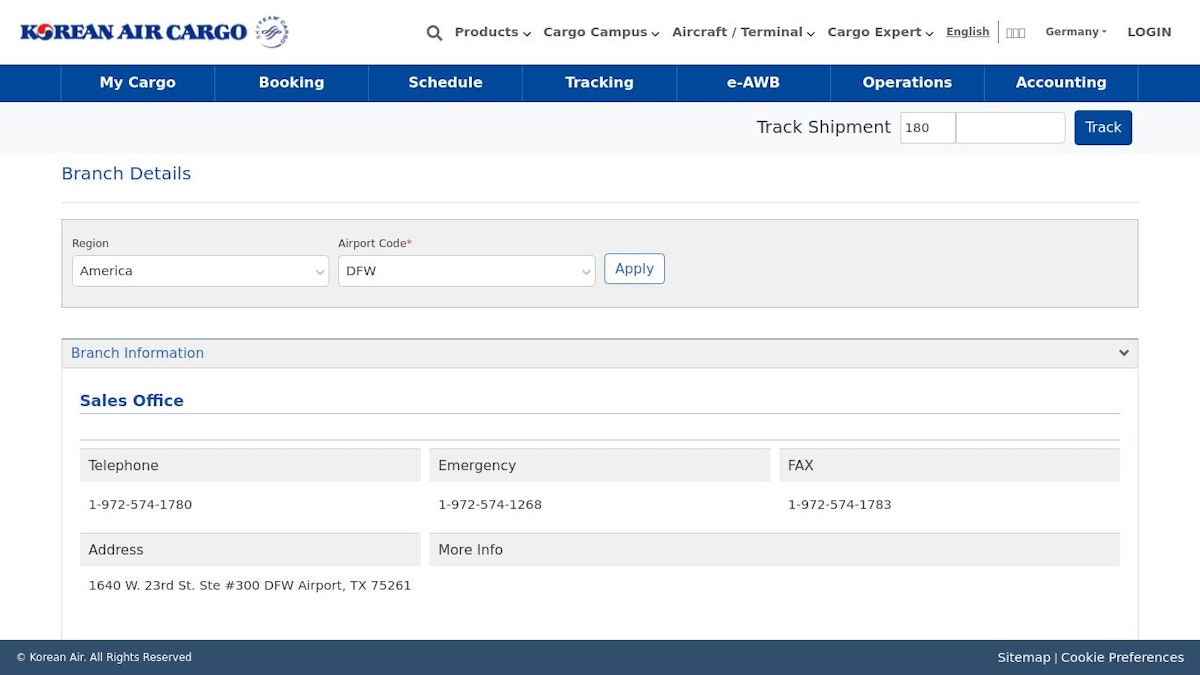Image resolution: width=1200 pixels, height=675 pixels.
Task: Open the Booking tab
Action: click(291, 83)
